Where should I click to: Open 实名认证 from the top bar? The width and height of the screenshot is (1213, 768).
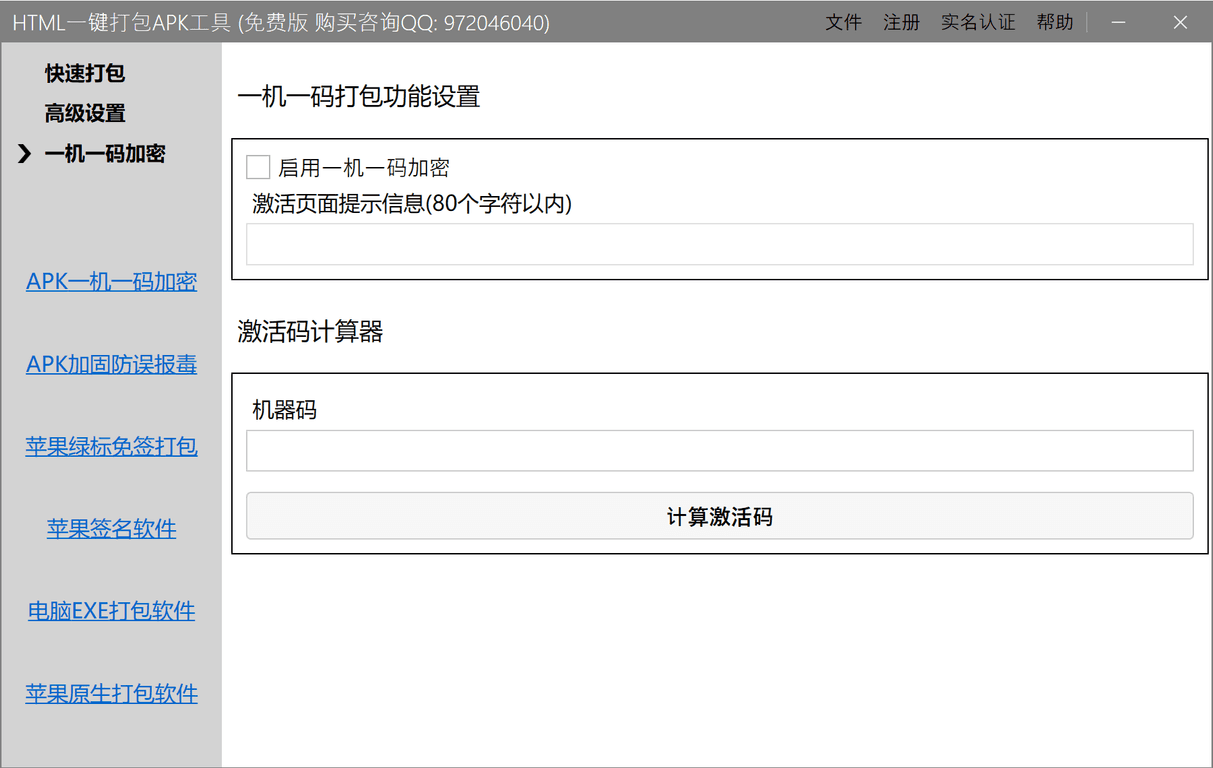tap(978, 22)
